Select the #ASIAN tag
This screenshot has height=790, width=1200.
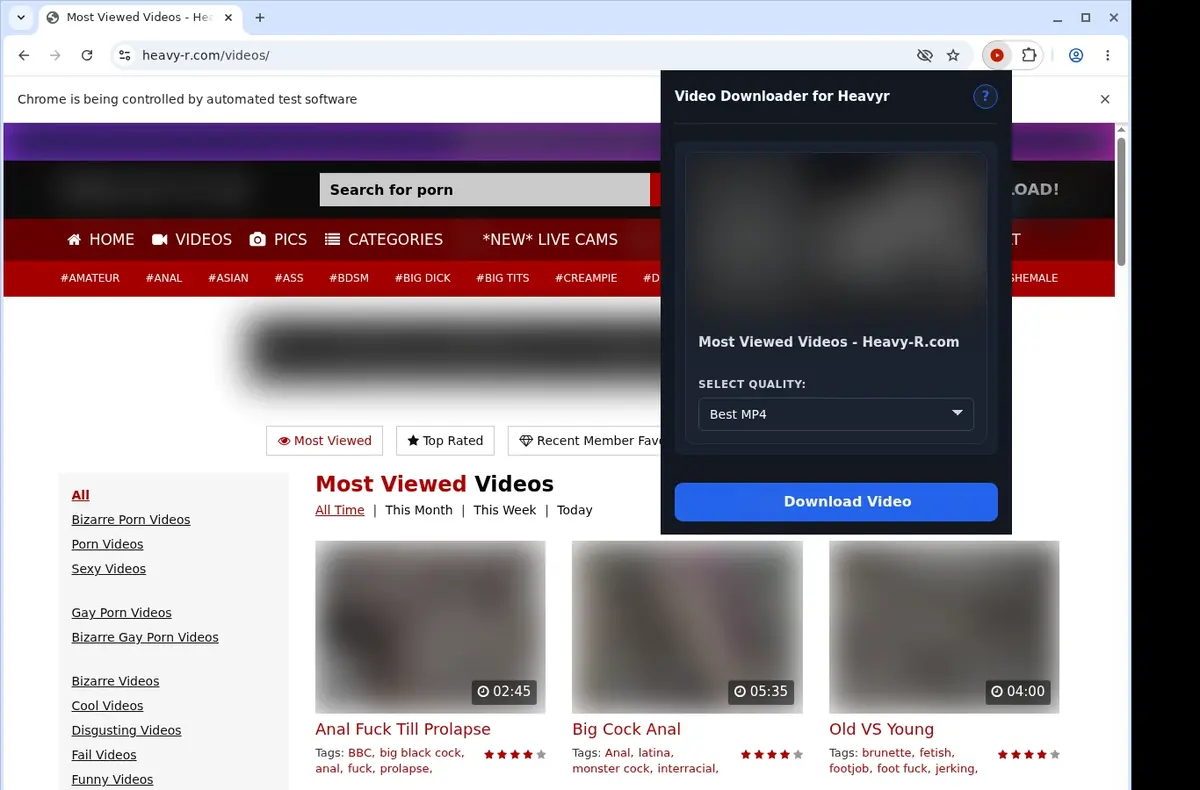(x=228, y=278)
